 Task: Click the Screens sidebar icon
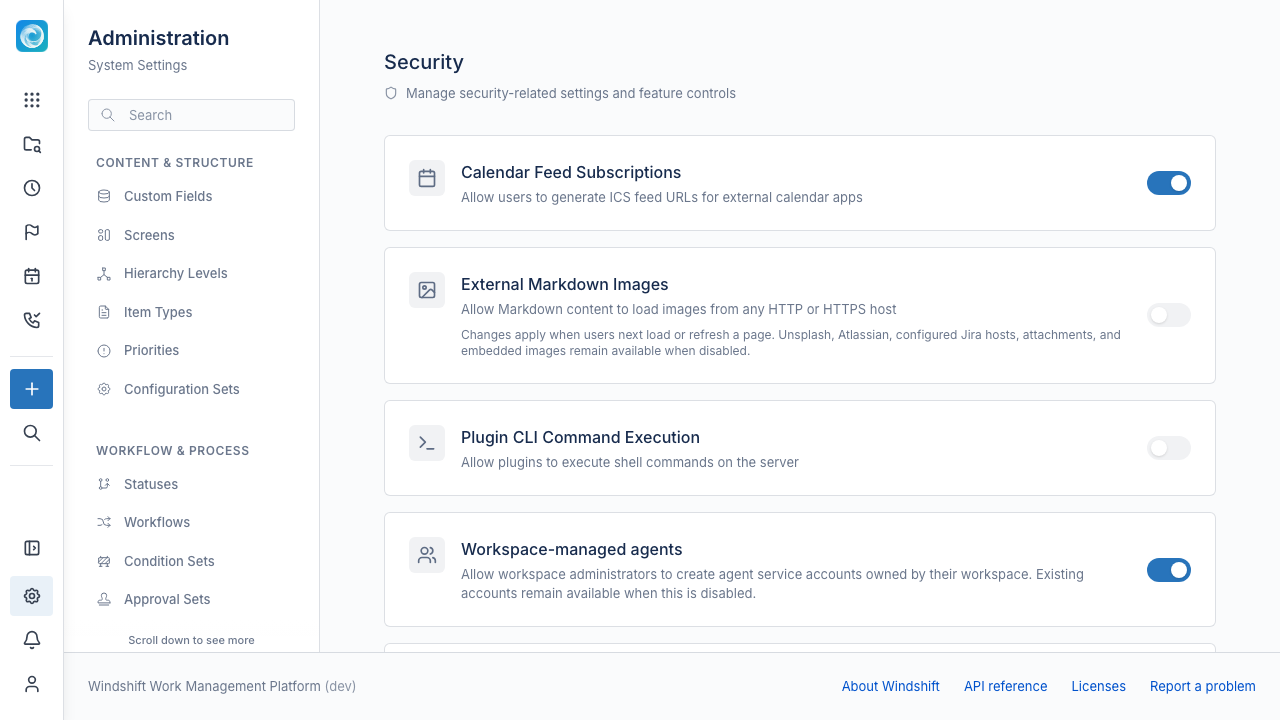[104, 235]
